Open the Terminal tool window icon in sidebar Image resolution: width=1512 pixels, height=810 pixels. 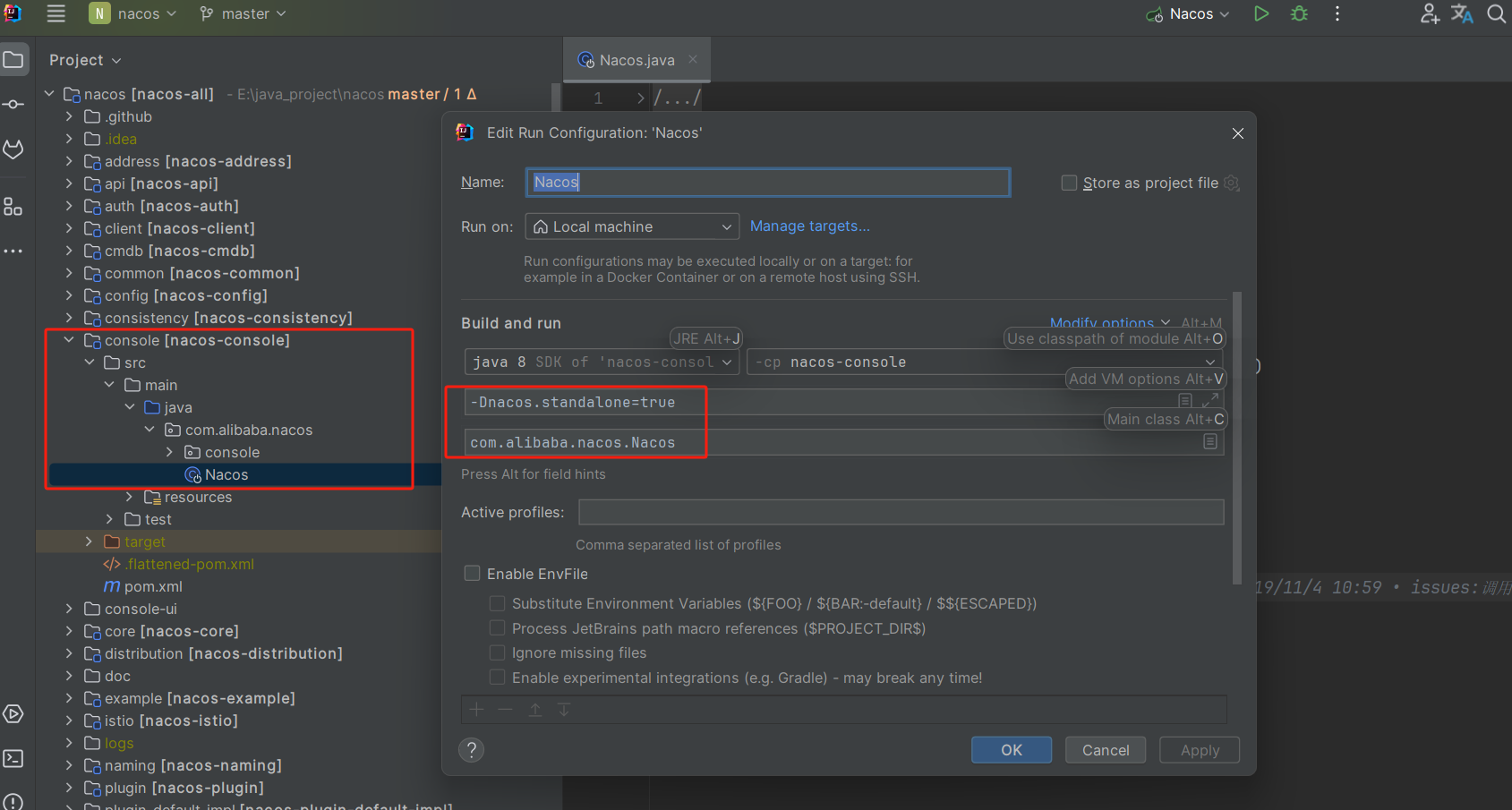pyautogui.click(x=13, y=758)
